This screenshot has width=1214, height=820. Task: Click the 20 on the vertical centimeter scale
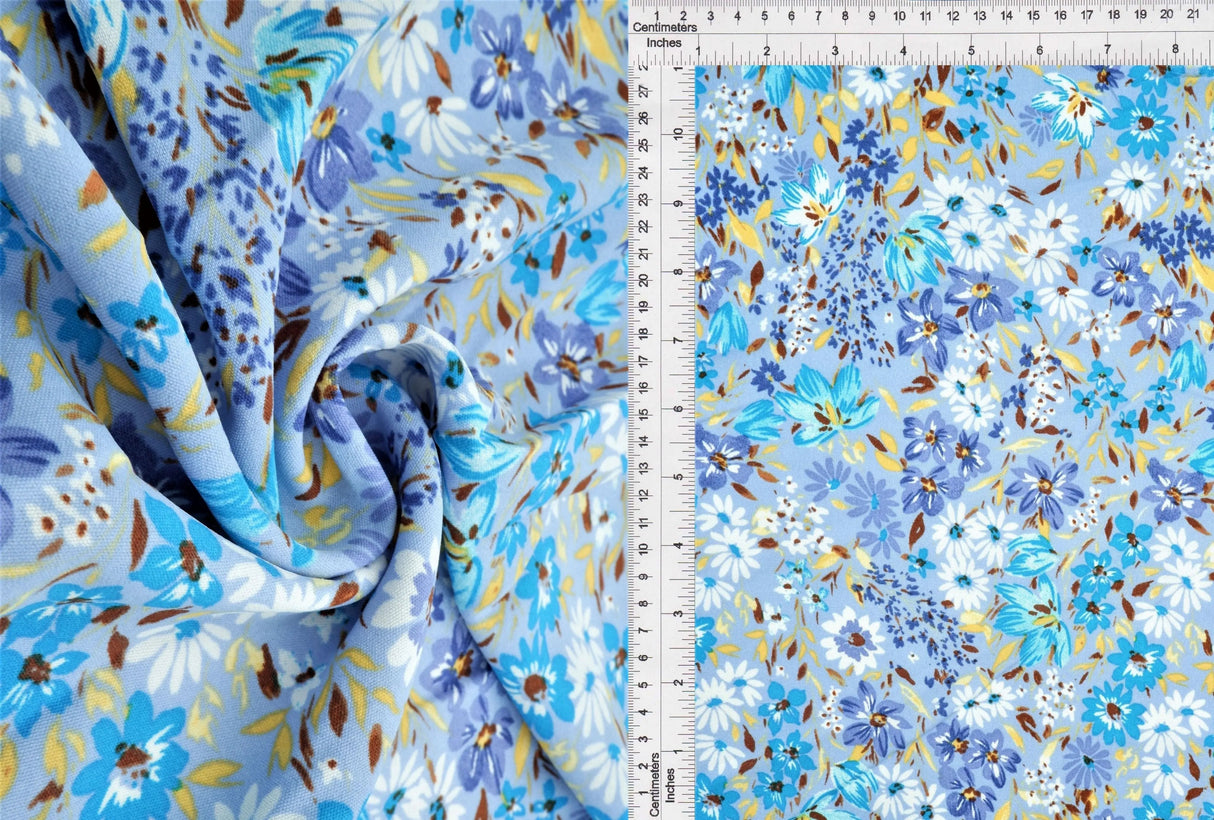[x=645, y=279]
